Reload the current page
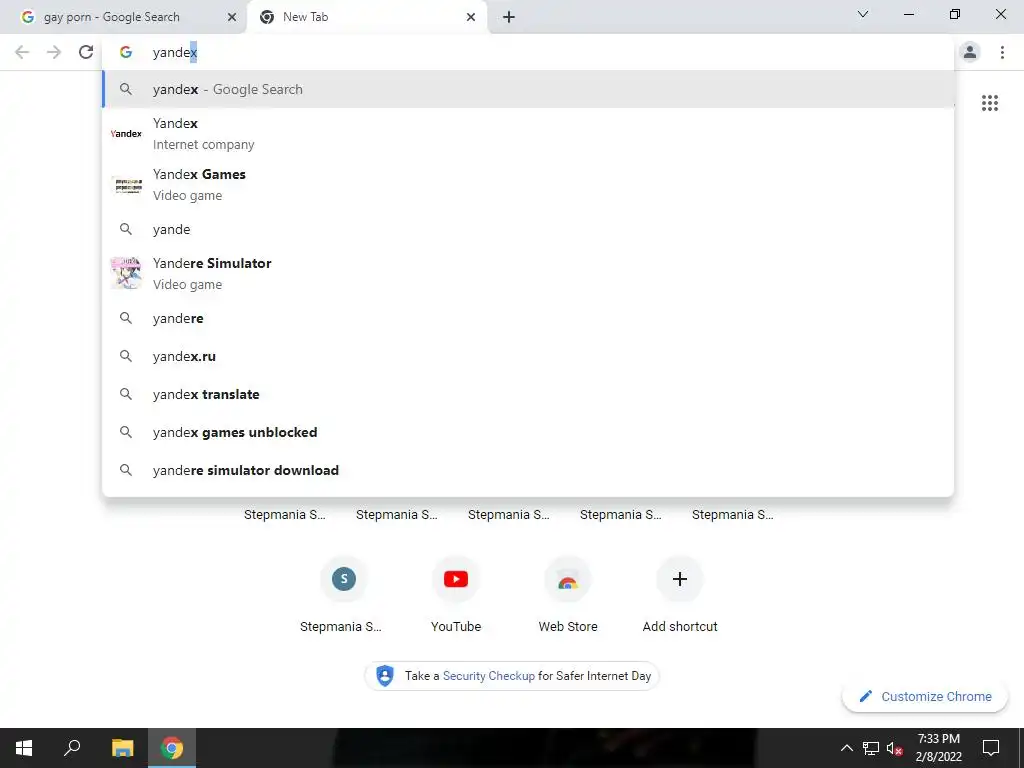This screenshot has width=1024, height=768. click(86, 52)
